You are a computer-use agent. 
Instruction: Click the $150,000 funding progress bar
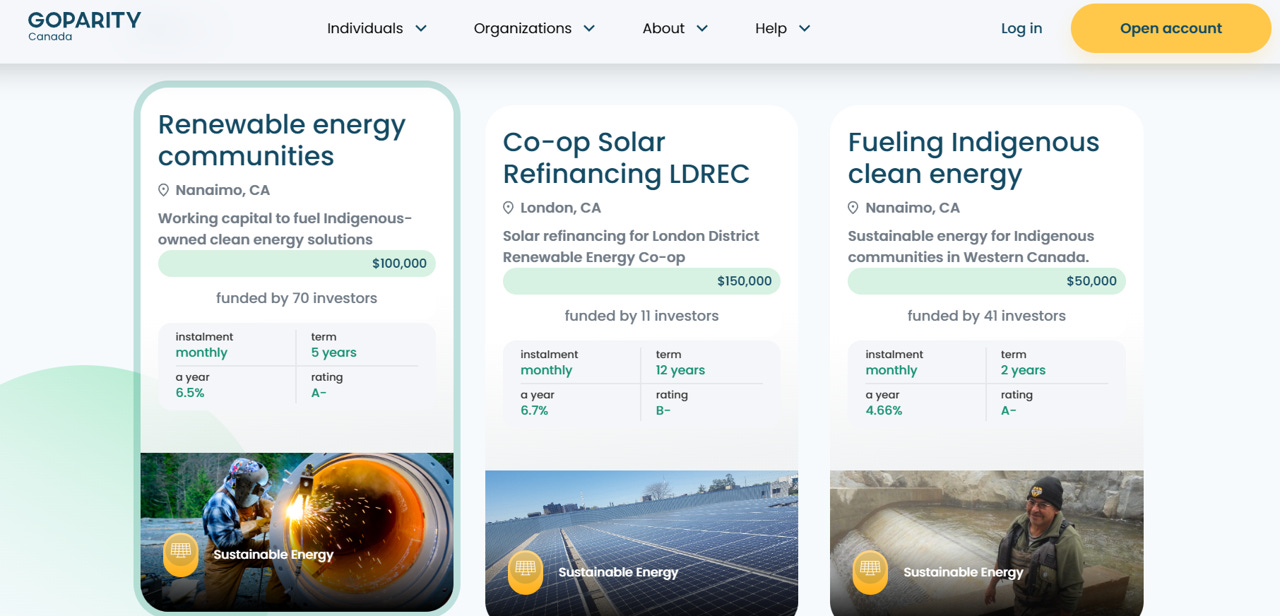641,282
